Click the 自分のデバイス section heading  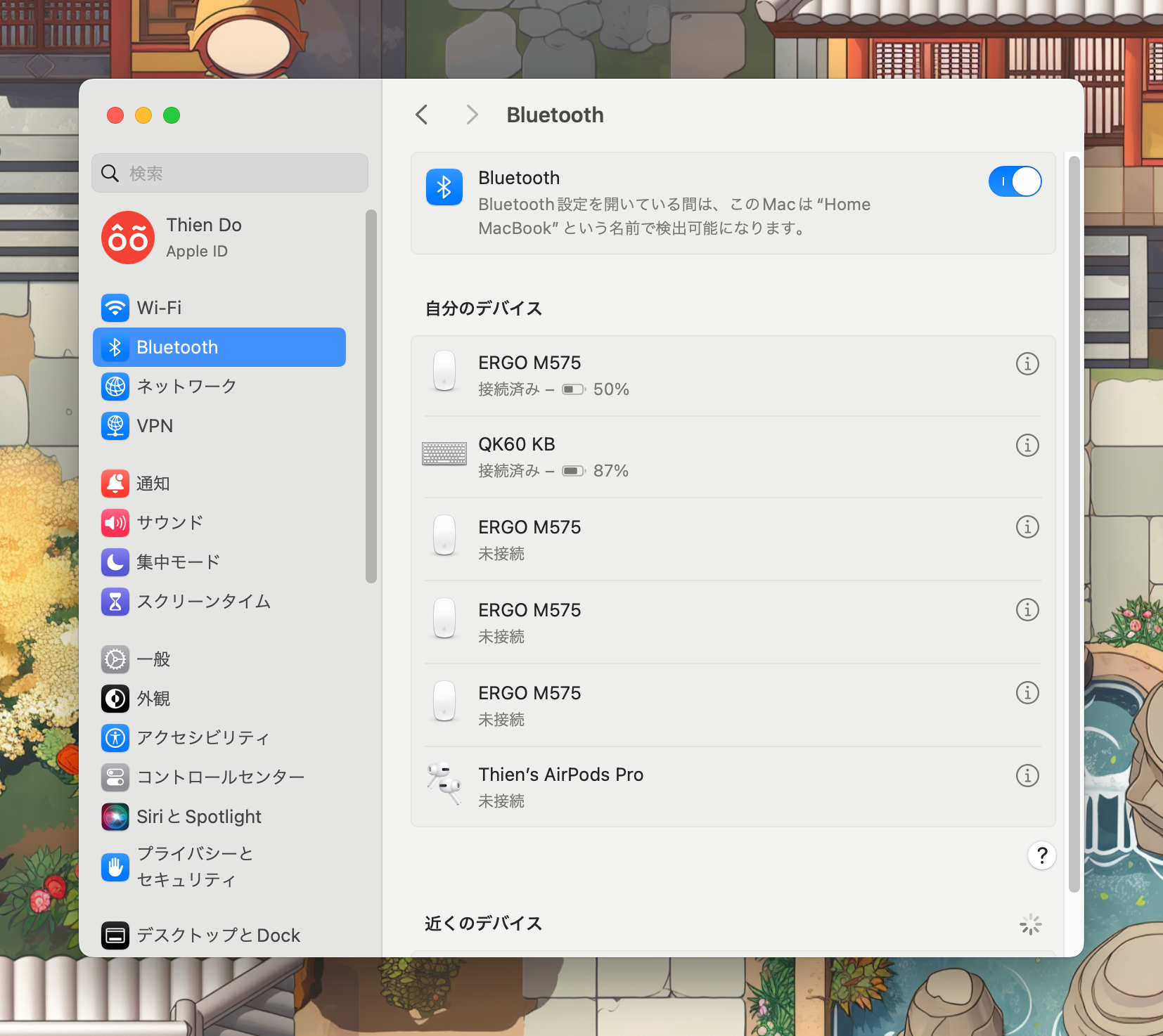[x=484, y=309]
